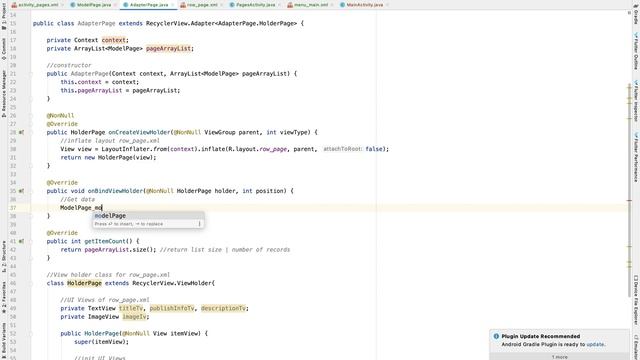640x360 pixels.
Task: Click the context field on line 17
Action: tap(113, 40)
